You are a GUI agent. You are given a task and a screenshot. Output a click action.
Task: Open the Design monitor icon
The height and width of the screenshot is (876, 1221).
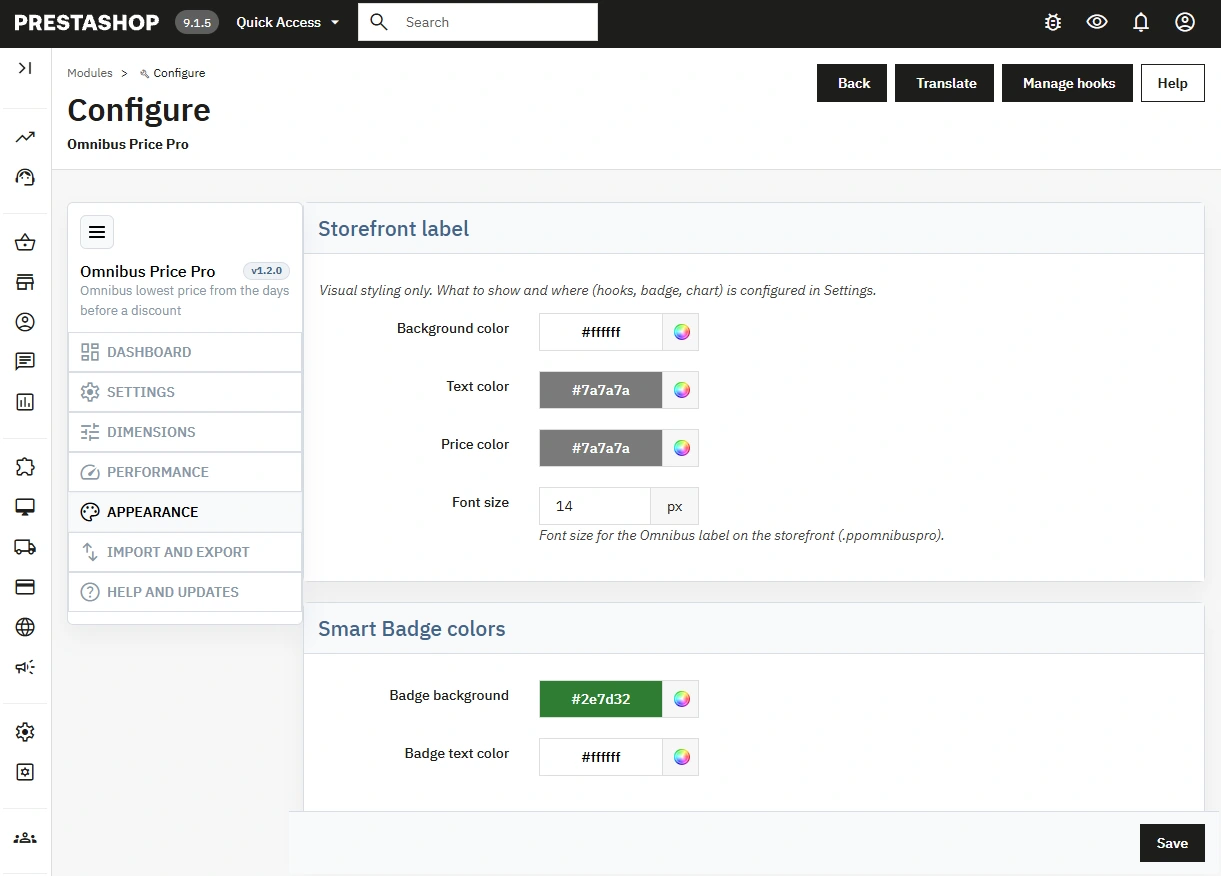click(25, 507)
